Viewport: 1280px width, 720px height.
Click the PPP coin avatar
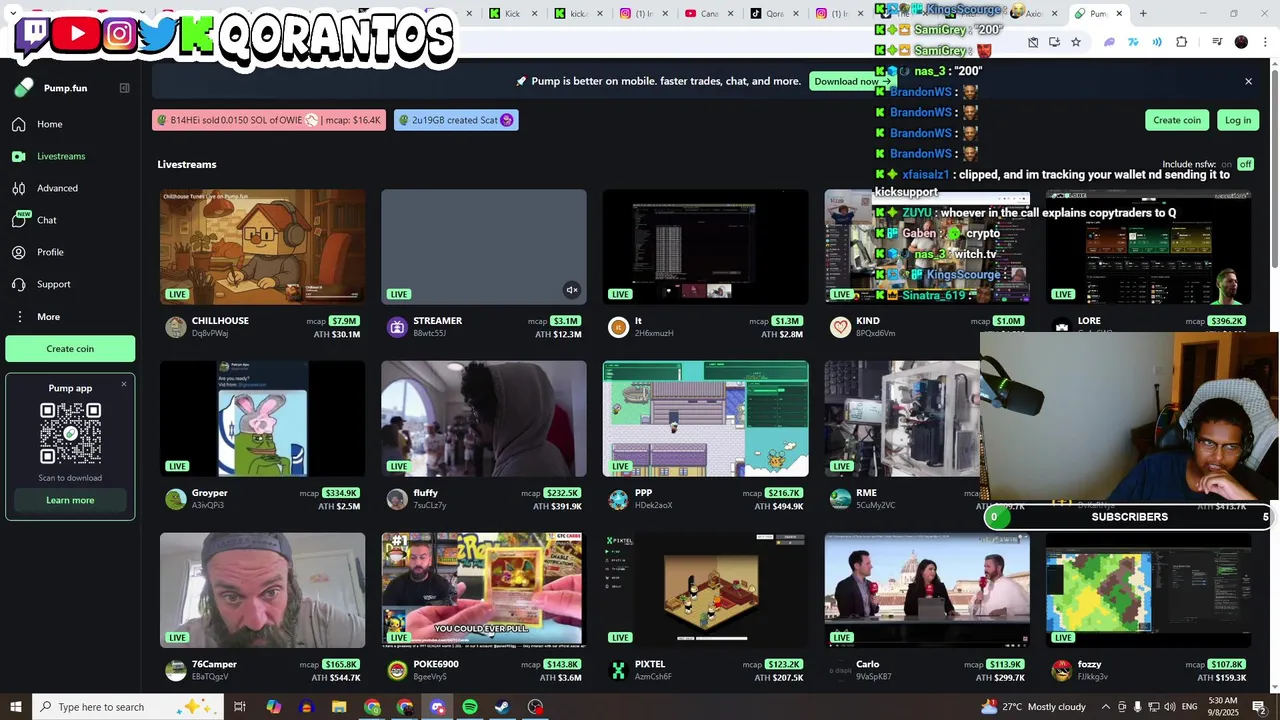pyautogui.click(x=618, y=499)
